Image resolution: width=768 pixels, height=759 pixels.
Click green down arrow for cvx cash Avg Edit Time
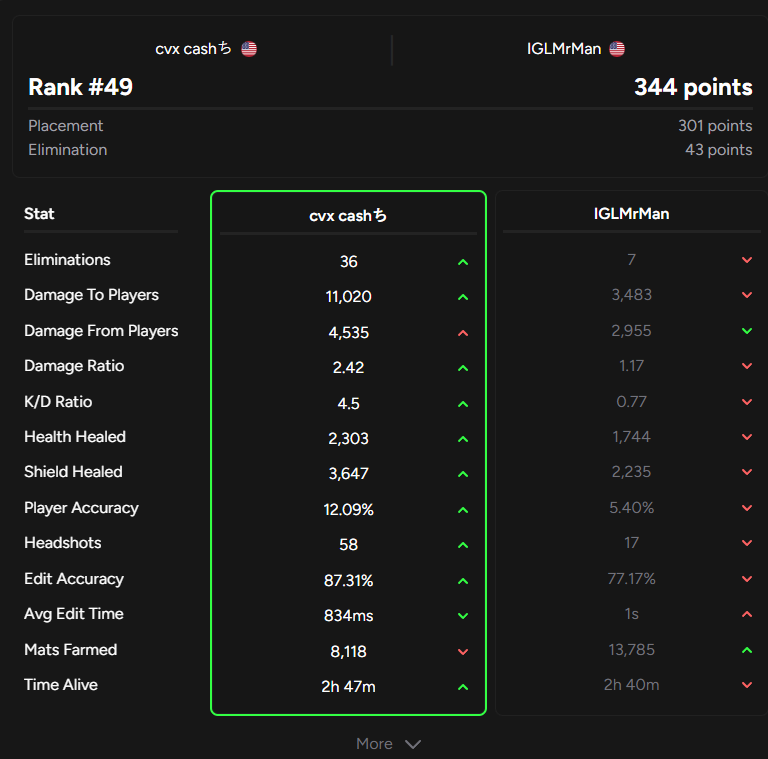coord(463,616)
